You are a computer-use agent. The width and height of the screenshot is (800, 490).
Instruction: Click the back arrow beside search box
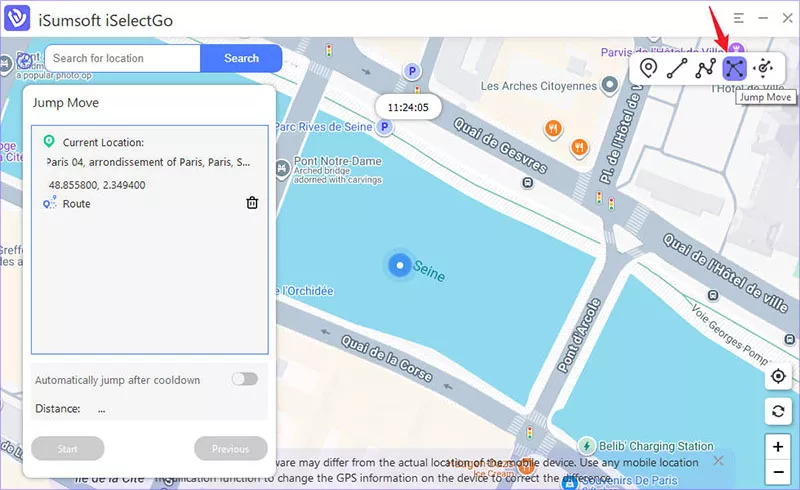[x=23, y=63]
